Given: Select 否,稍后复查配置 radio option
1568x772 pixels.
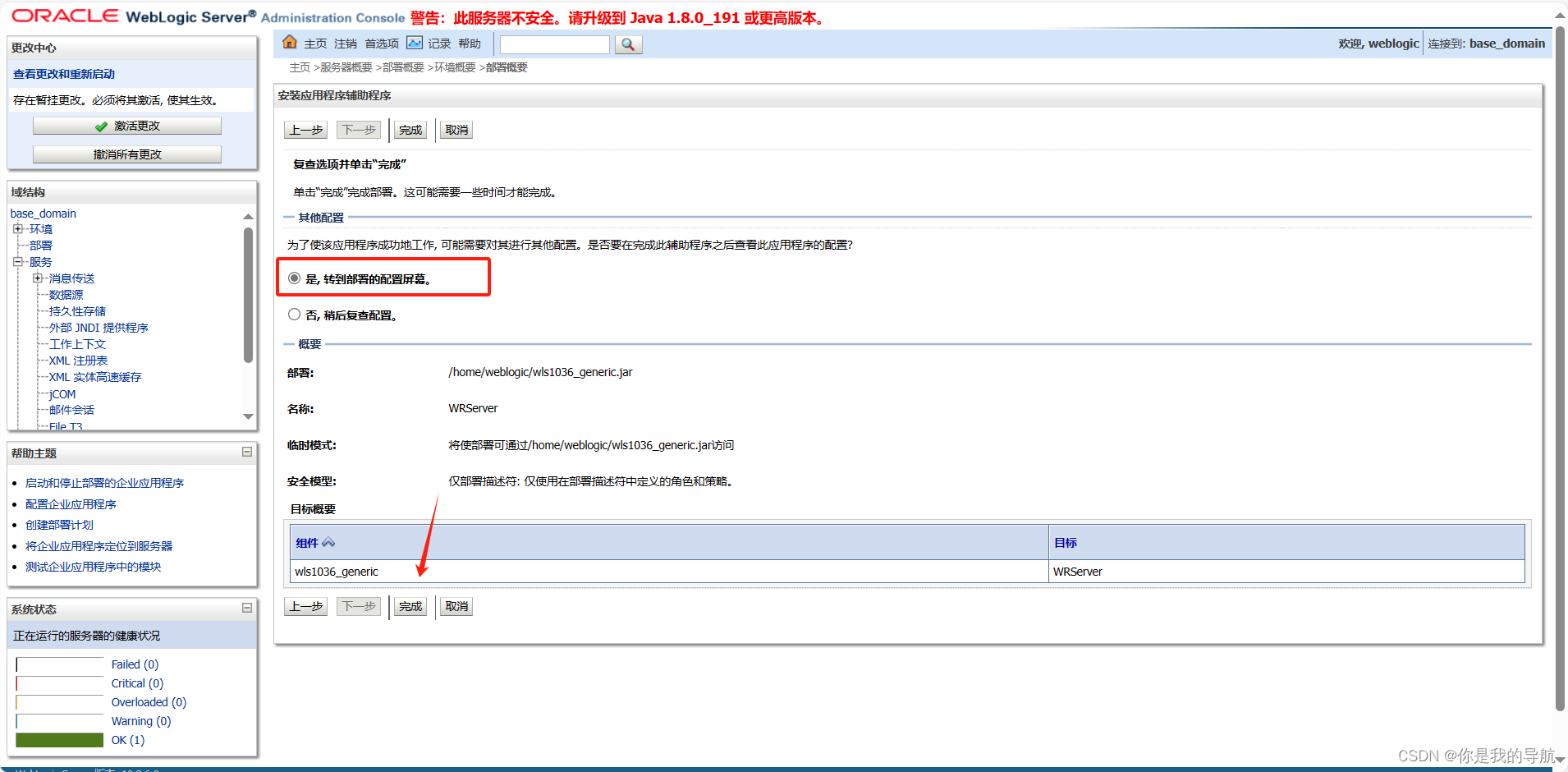Looking at the screenshot, I should 294,314.
